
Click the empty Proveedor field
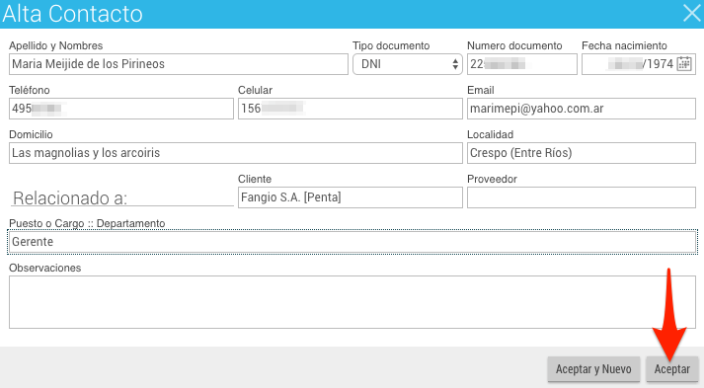coord(581,198)
